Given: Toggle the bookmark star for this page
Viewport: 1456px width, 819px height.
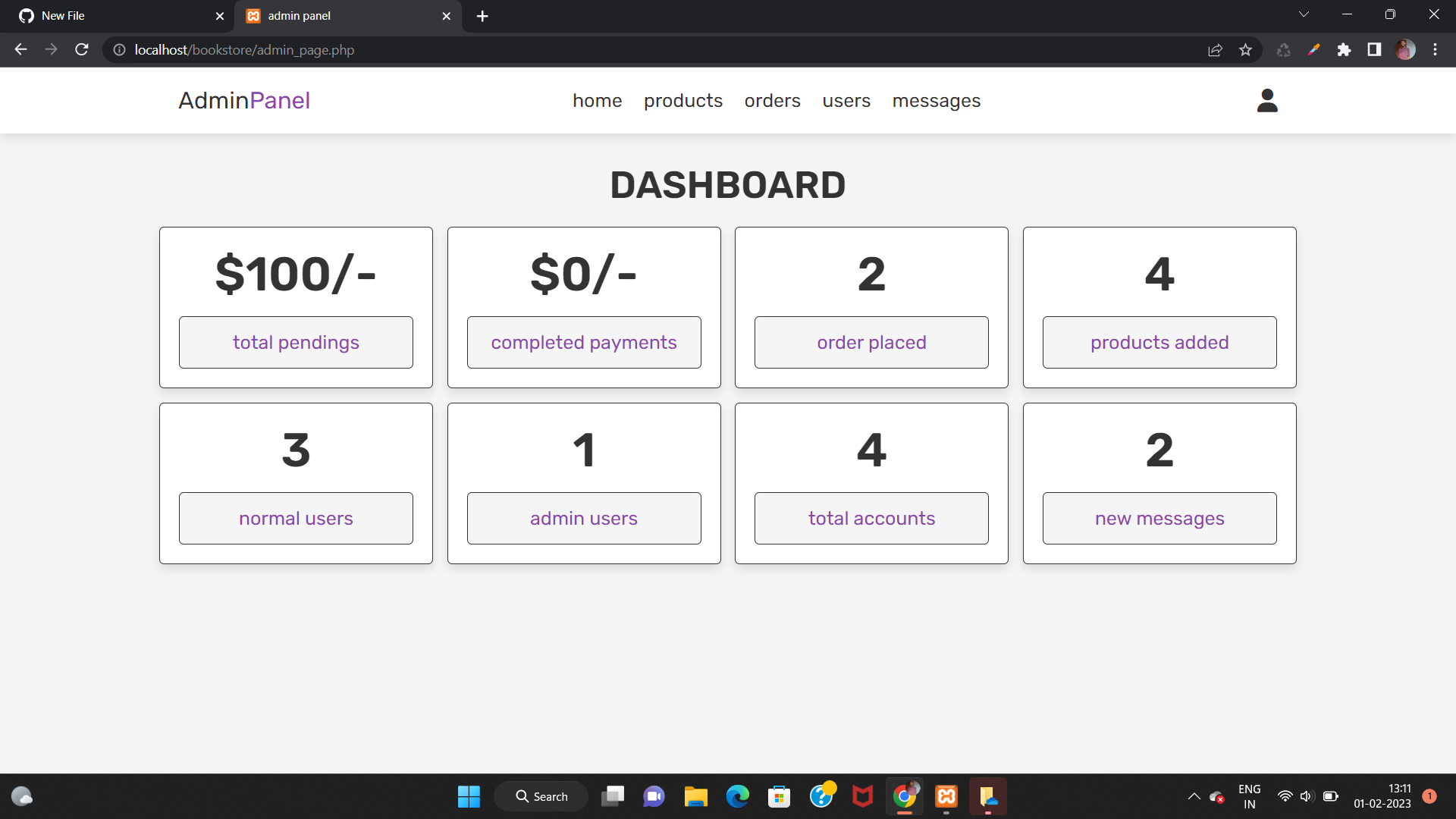Looking at the screenshot, I should pos(1245,49).
